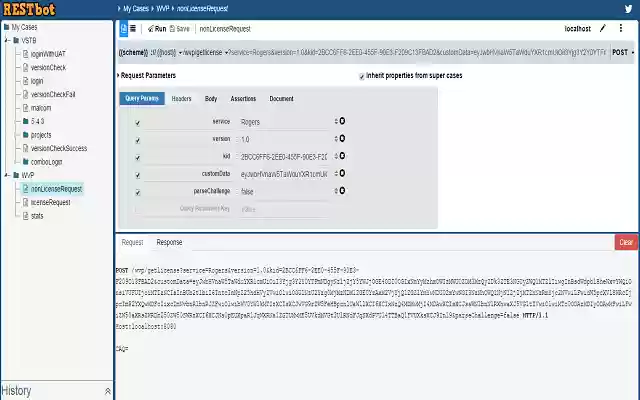This screenshot has height=400, width=640.
Task: Switch to the Request tab in output panel
Action: (132, 242)
